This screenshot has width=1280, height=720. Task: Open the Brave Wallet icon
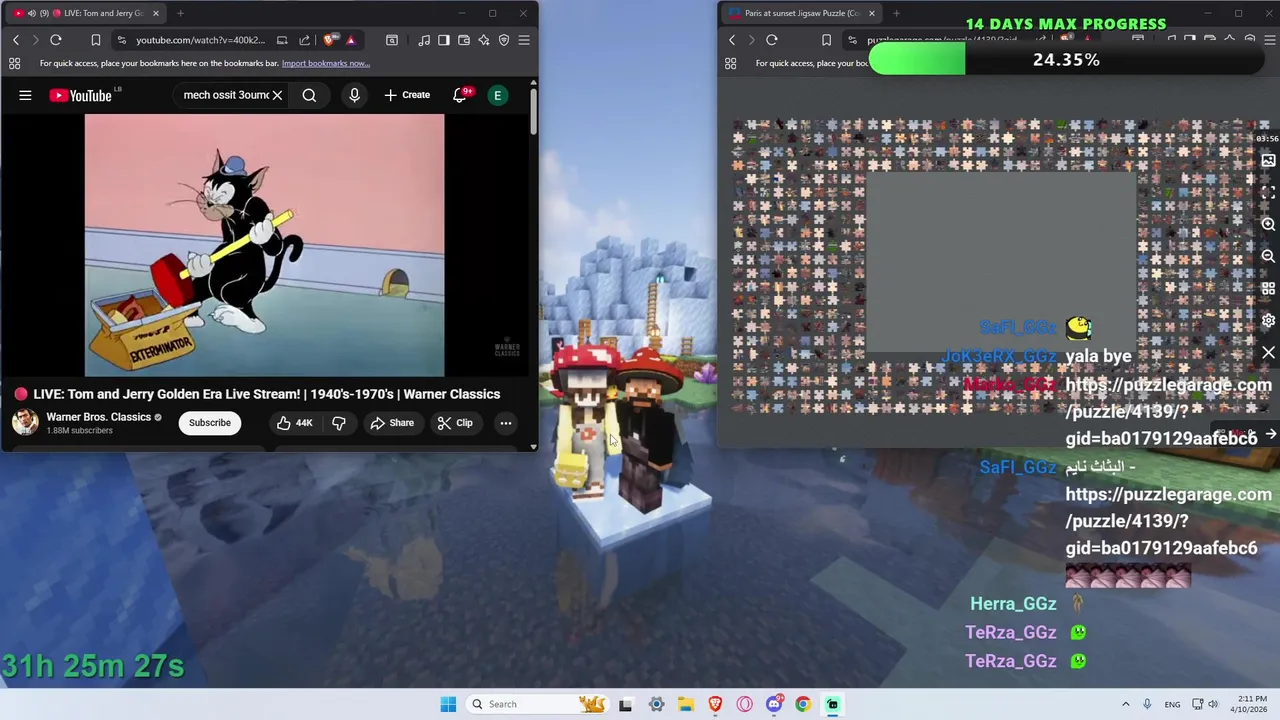[x=464, y=40]
